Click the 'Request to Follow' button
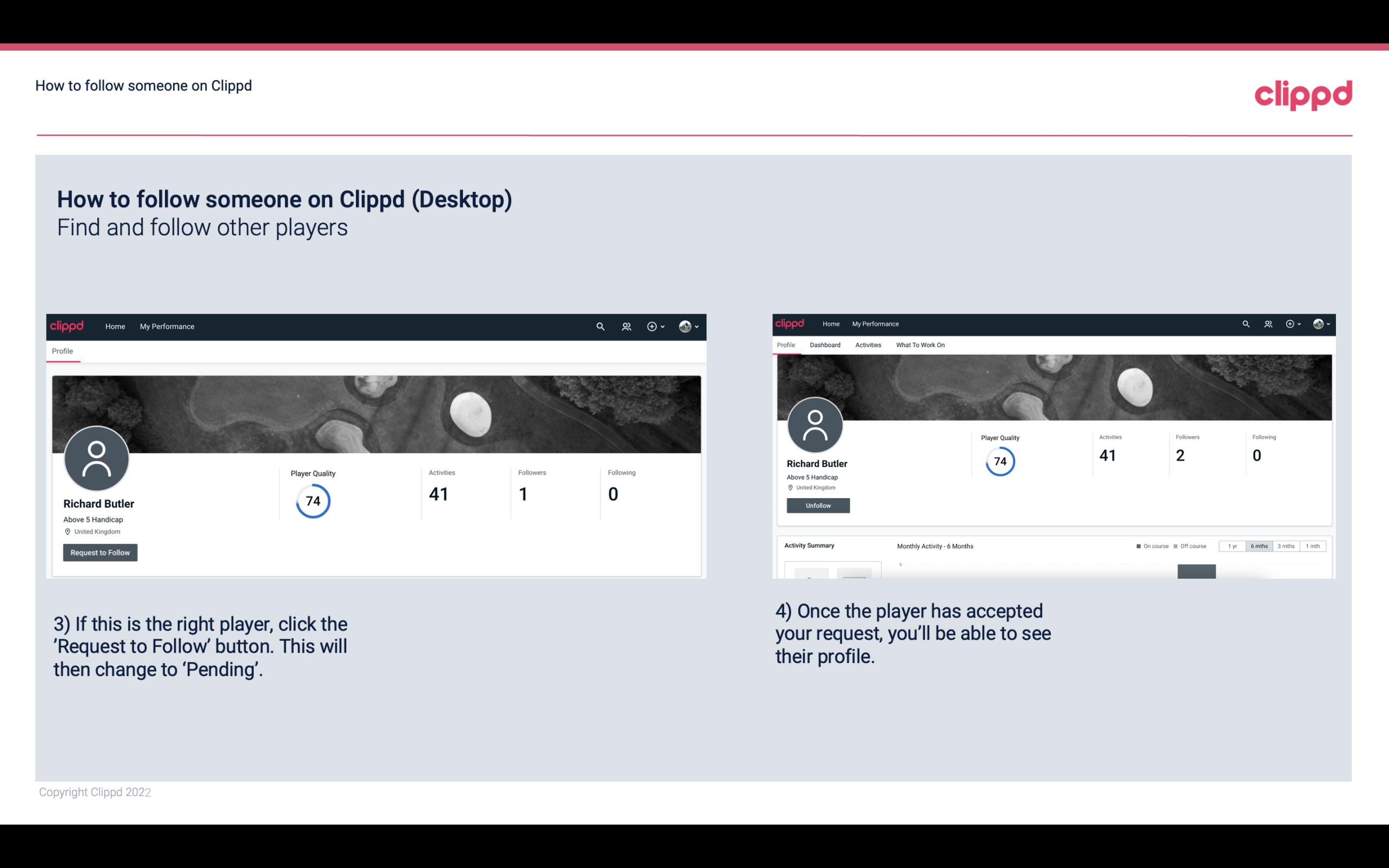The height and width of the screenshot is (868, 1389). click(99, 552)
